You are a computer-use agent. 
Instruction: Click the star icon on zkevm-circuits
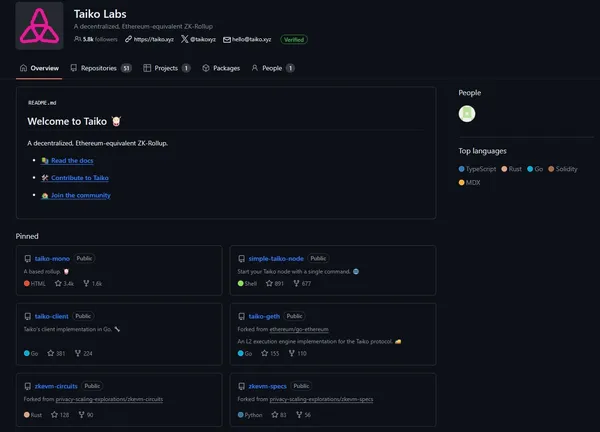click(x=54, y=414)
